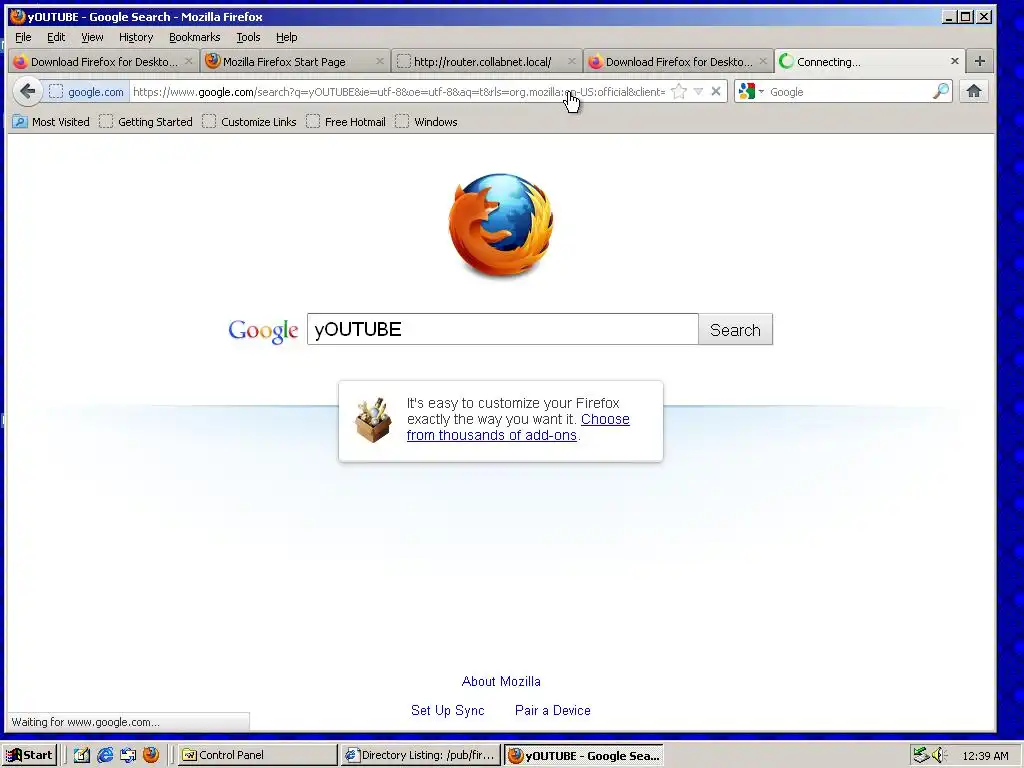
Task: Go to the Home page icon
Action: click(974, 91)
